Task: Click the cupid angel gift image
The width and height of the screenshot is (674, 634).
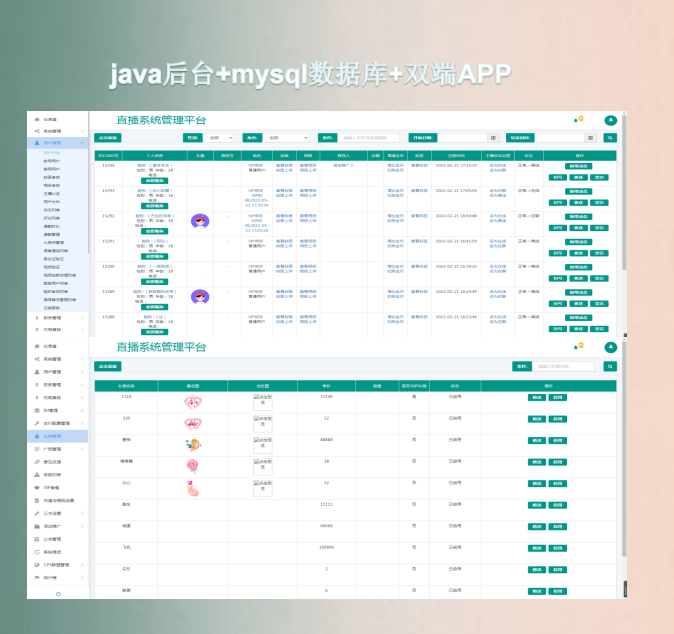Action: coord(193,445)
